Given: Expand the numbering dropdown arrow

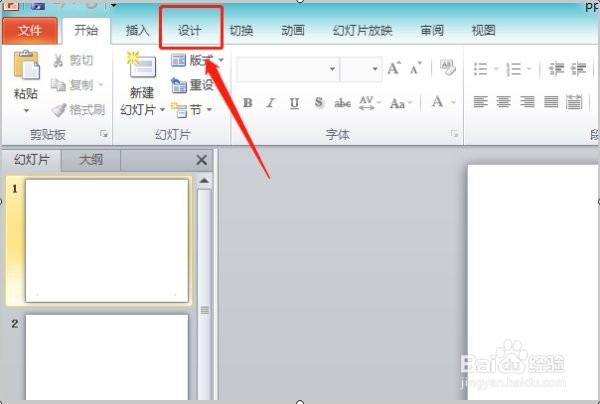Looking at the screenshot, I should tap(529, 69).
